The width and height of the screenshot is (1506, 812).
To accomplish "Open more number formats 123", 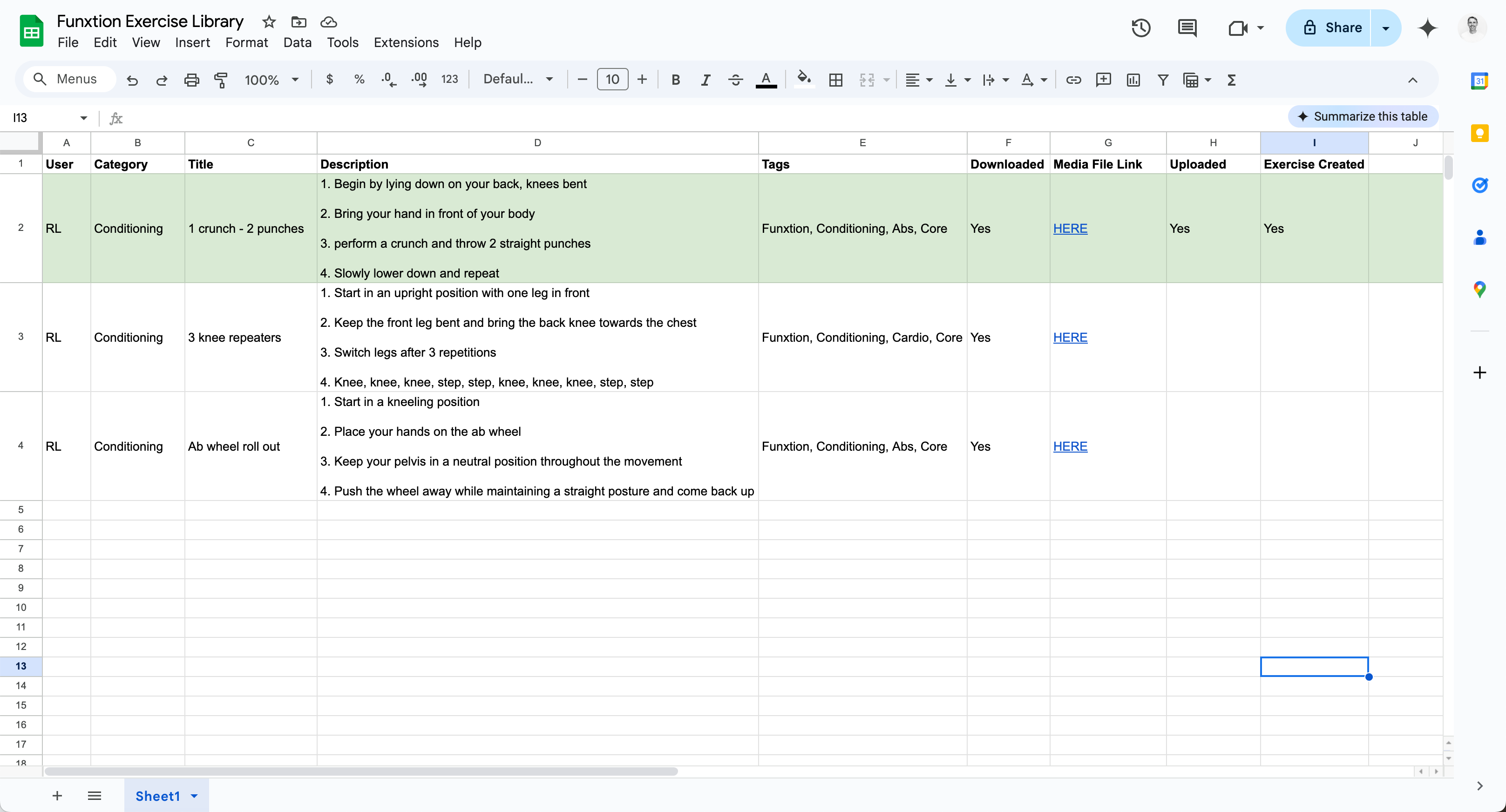I will 449,80.
